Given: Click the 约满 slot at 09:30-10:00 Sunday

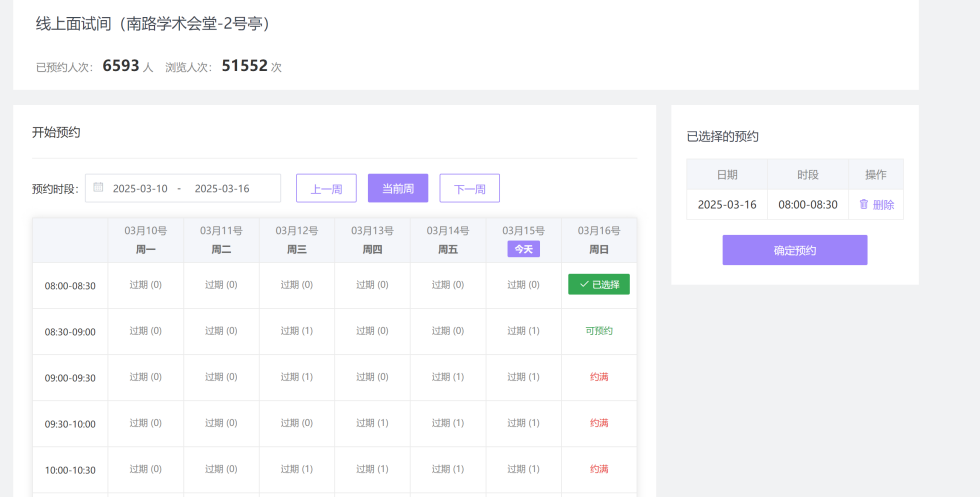Looking at the screenshot, I should coord(598,423).
